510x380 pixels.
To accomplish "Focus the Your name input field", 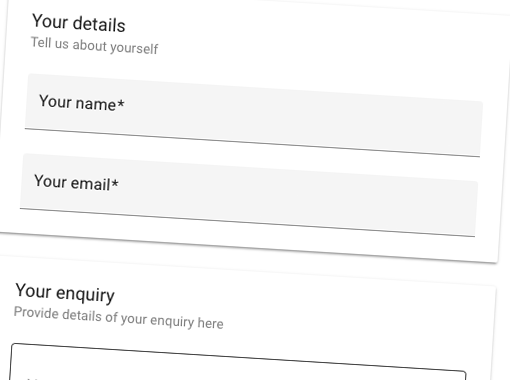I will (254, 115).
